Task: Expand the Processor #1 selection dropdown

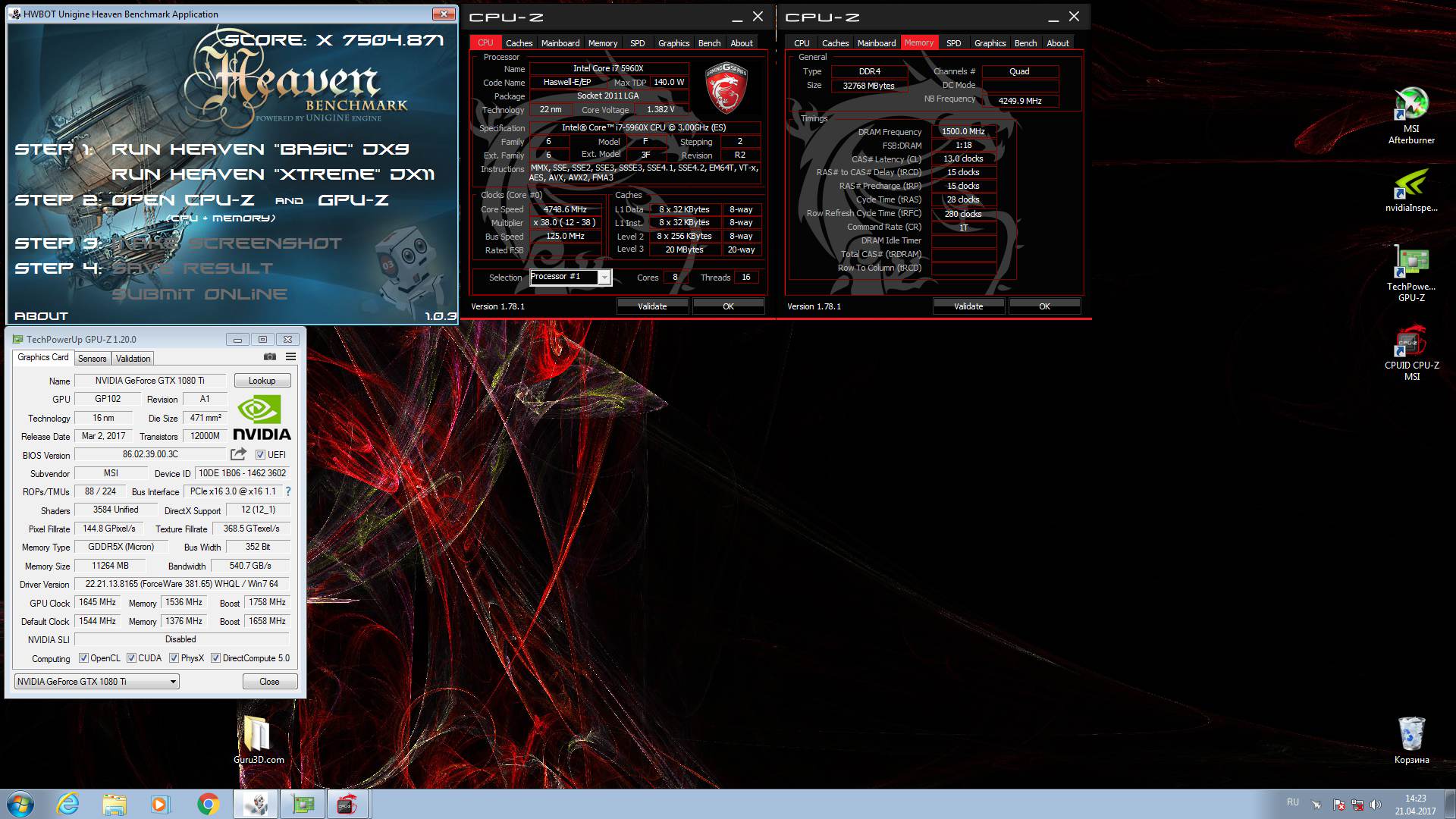Action: [604, 278]
